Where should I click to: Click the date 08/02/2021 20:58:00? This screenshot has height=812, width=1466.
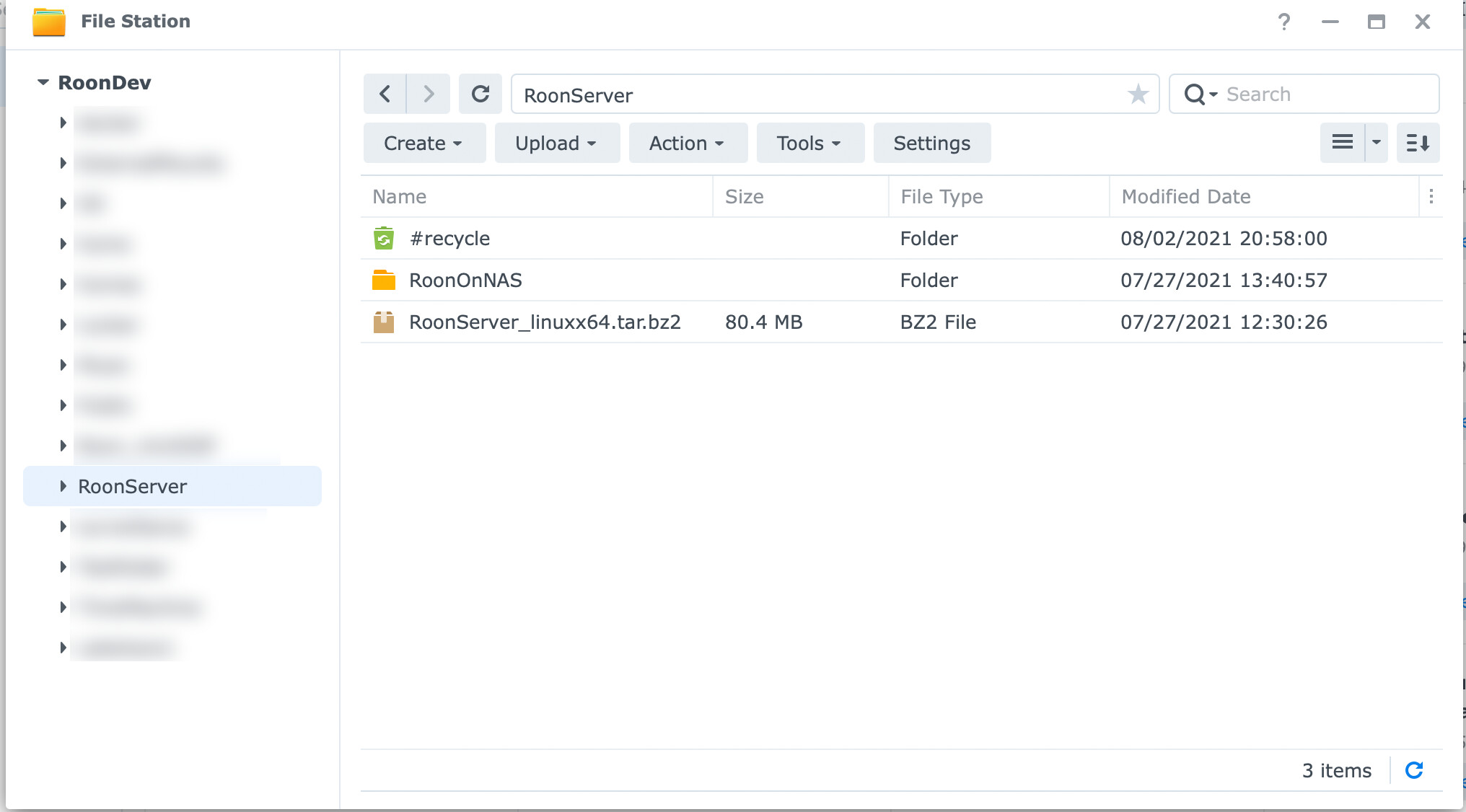[x=1224, y=238]
